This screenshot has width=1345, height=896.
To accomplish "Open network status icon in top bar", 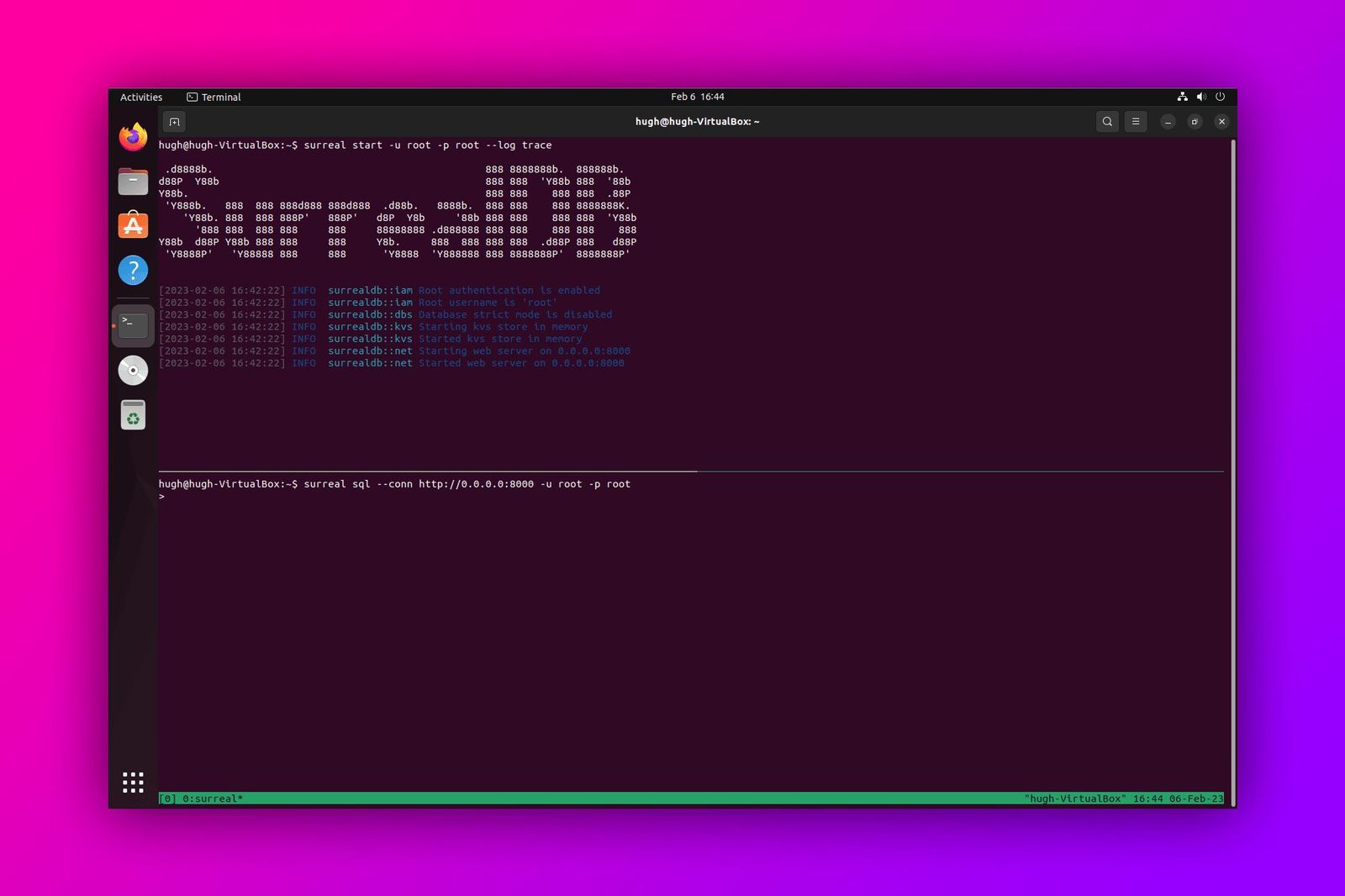I will (1183, 97).
